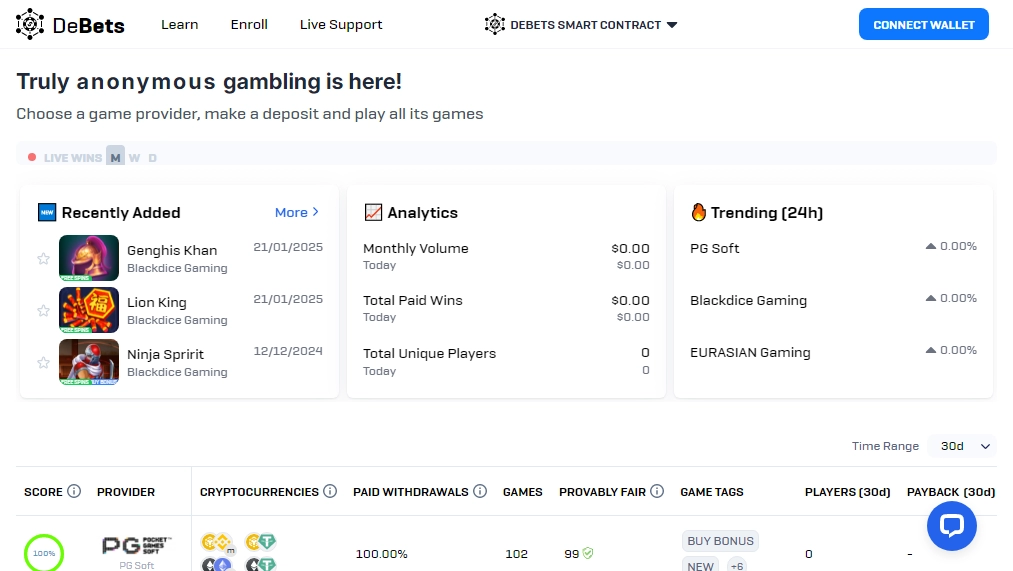Open Ninja Spririt game thumbnail

[x=89, y=362]
